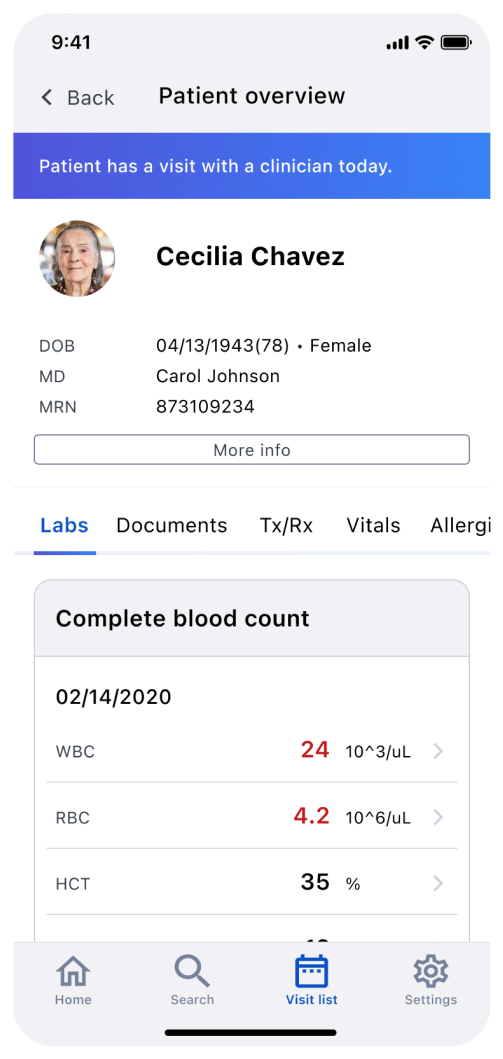
Task: Expand RBC result row chevron
Action: pos(438,817)
